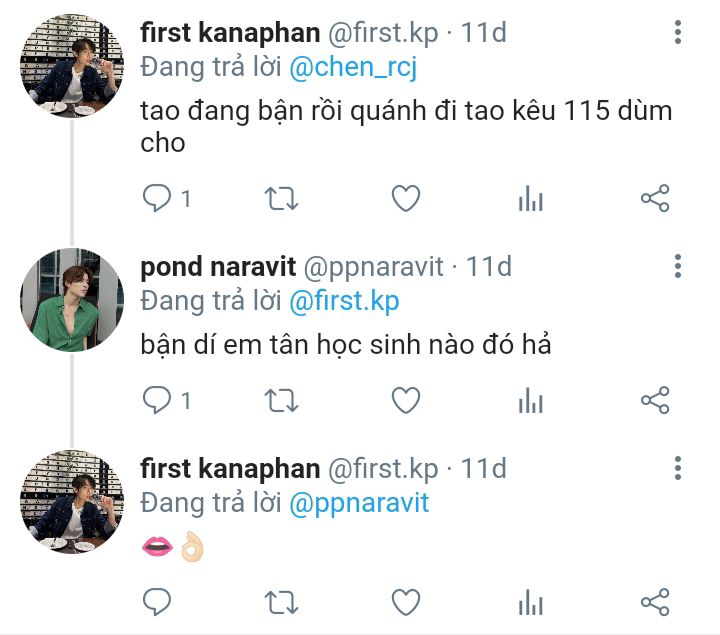Reply to pond naravit's tweet
720x635 pixels.
pos(157,401)
